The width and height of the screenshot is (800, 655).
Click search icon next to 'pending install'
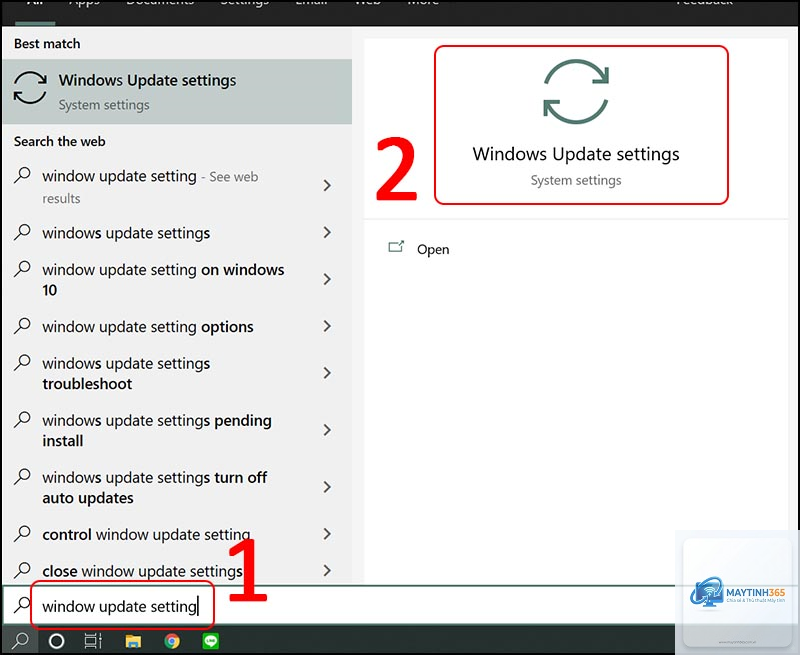(x=22, y=419)
